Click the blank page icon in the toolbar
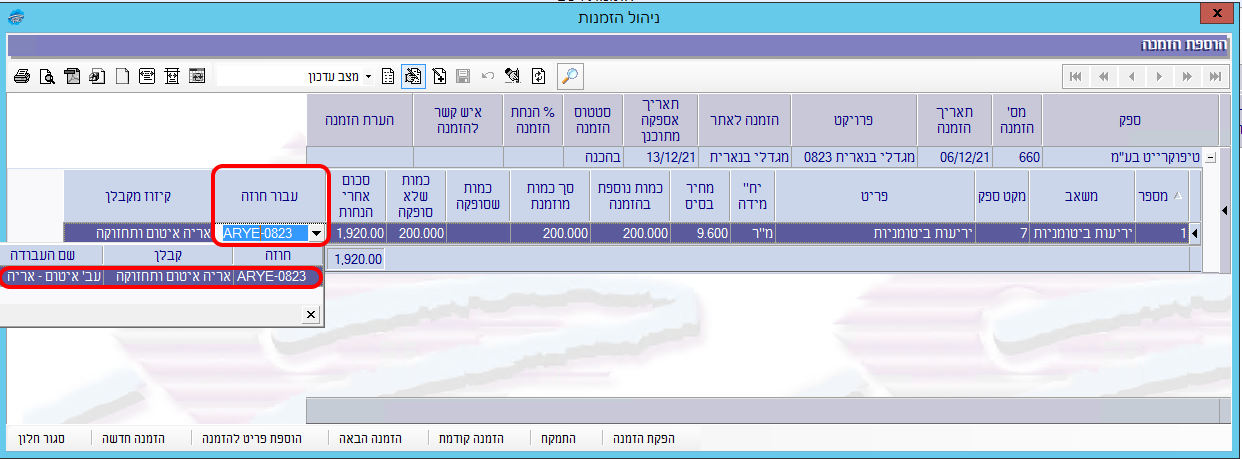Viewport: 1242px width, 459px height. [x=121, y=76]
